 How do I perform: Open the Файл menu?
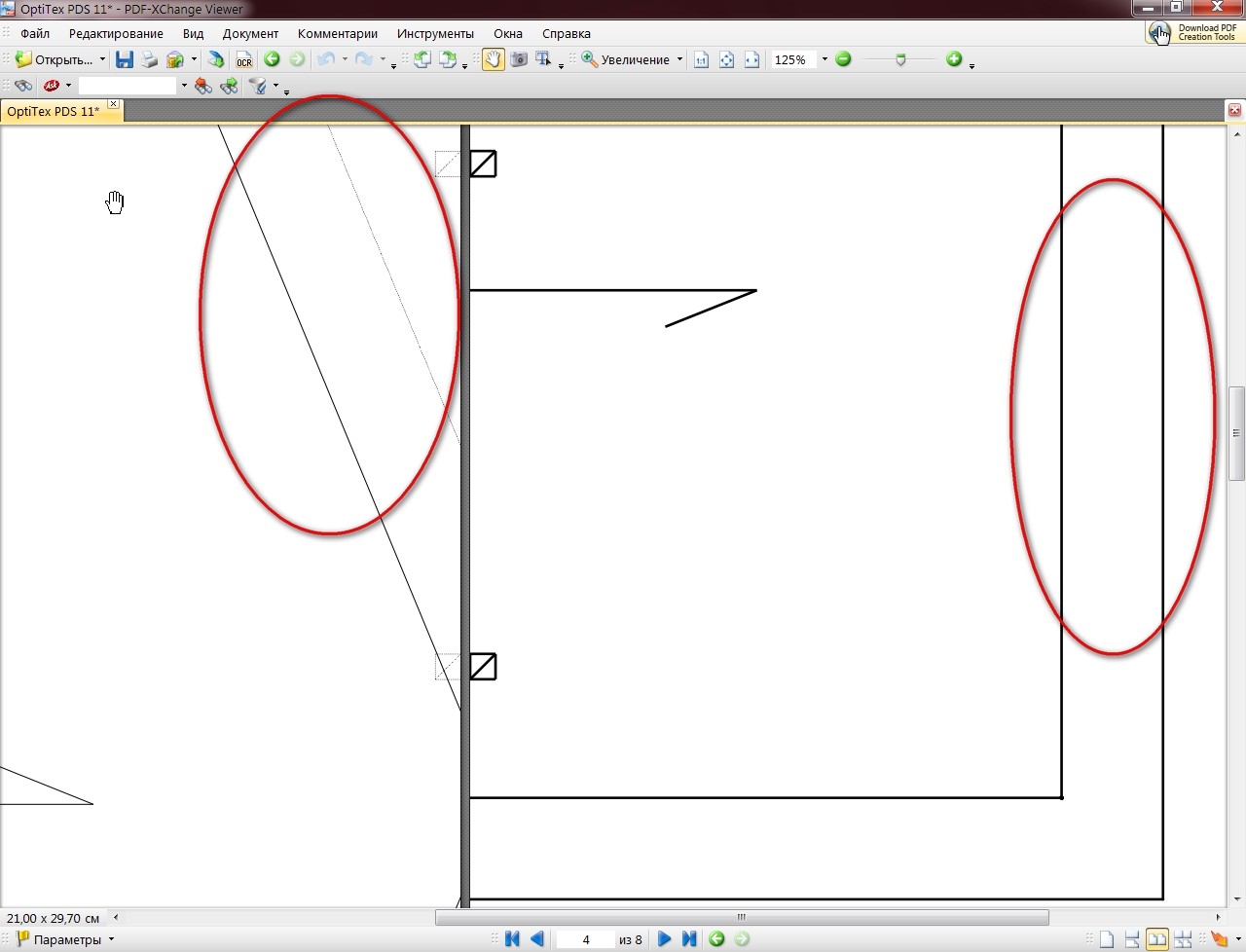[x=35, y=33]
